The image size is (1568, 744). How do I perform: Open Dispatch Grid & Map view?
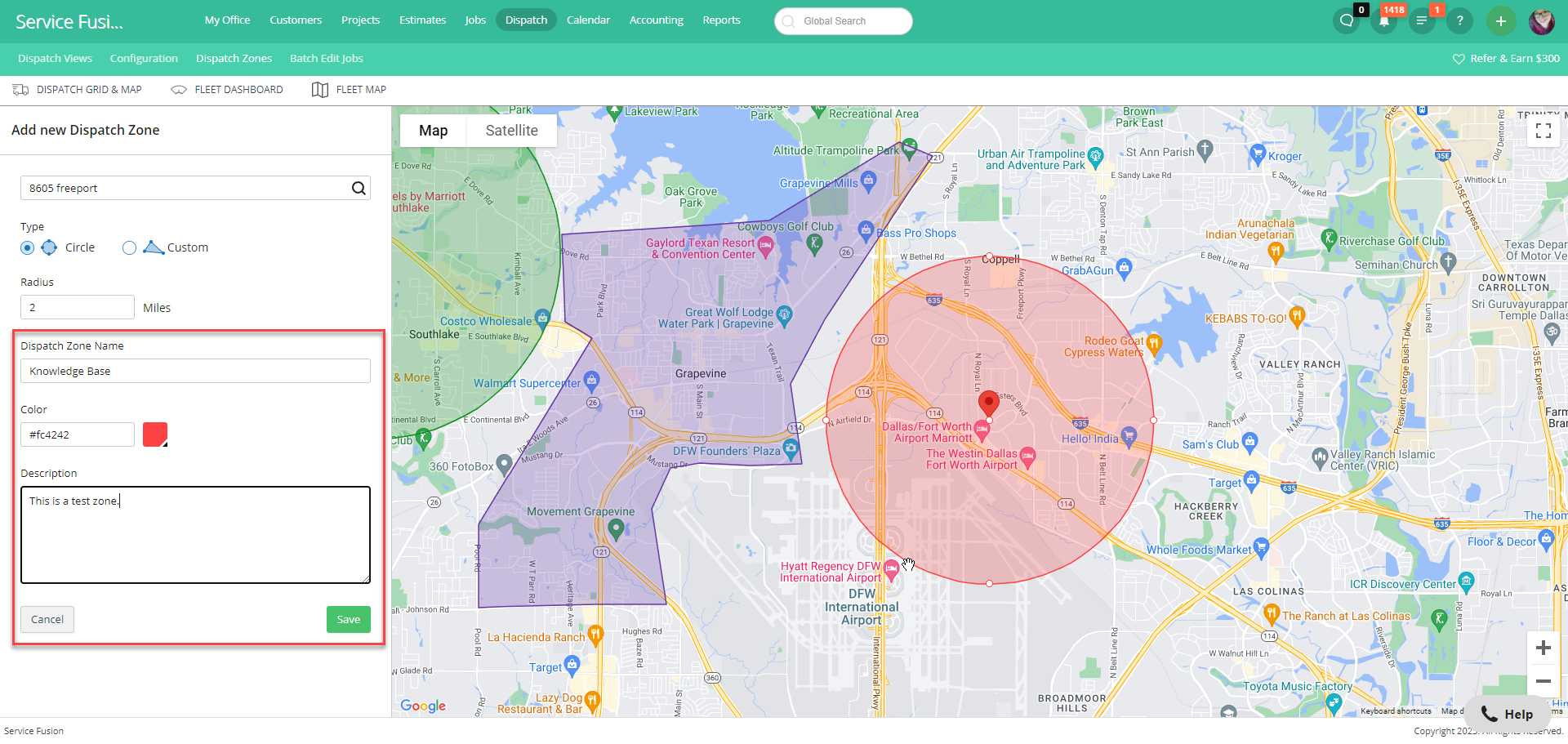pos(78,90)
